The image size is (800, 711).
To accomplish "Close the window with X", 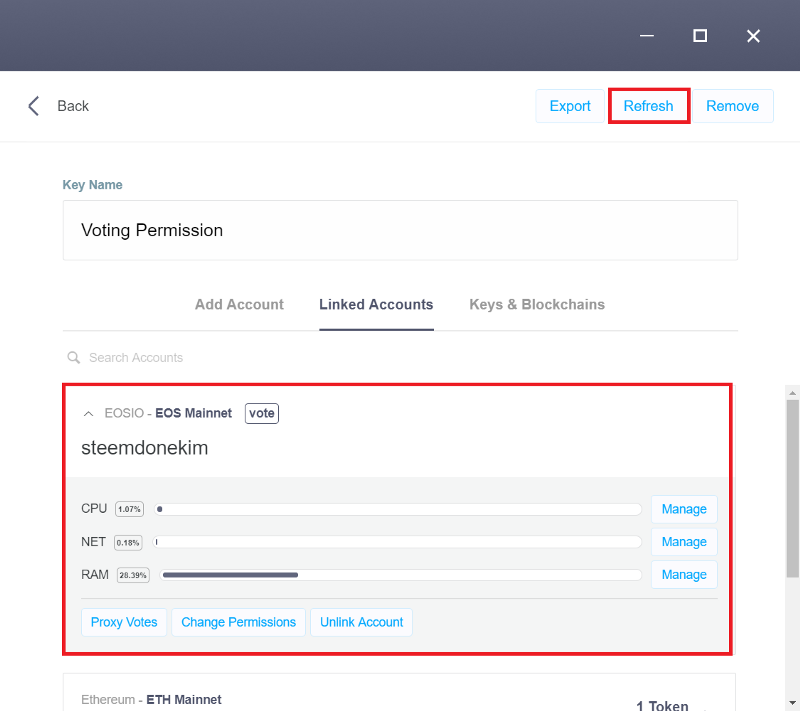I will click(753, 36).
